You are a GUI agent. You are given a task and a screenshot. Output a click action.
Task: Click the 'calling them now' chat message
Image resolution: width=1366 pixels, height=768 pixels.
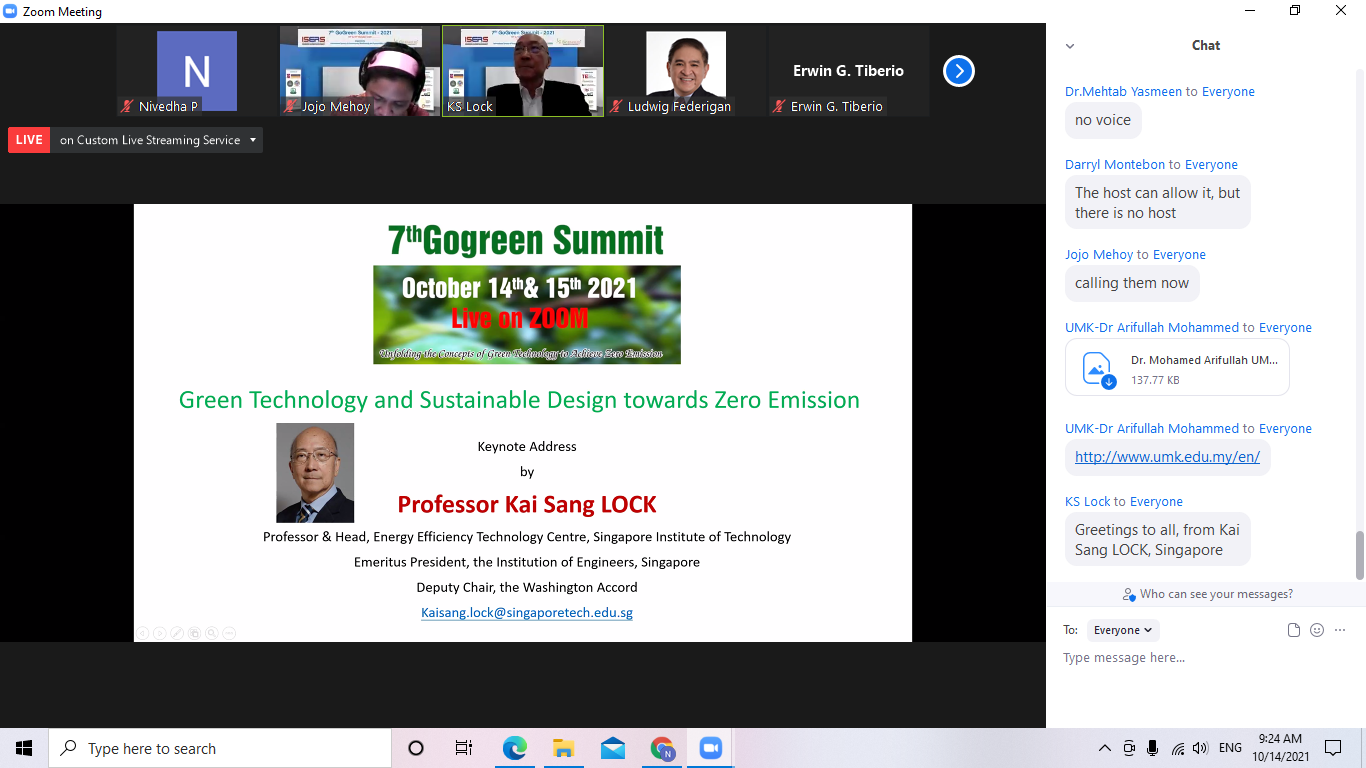(1132, 283)
